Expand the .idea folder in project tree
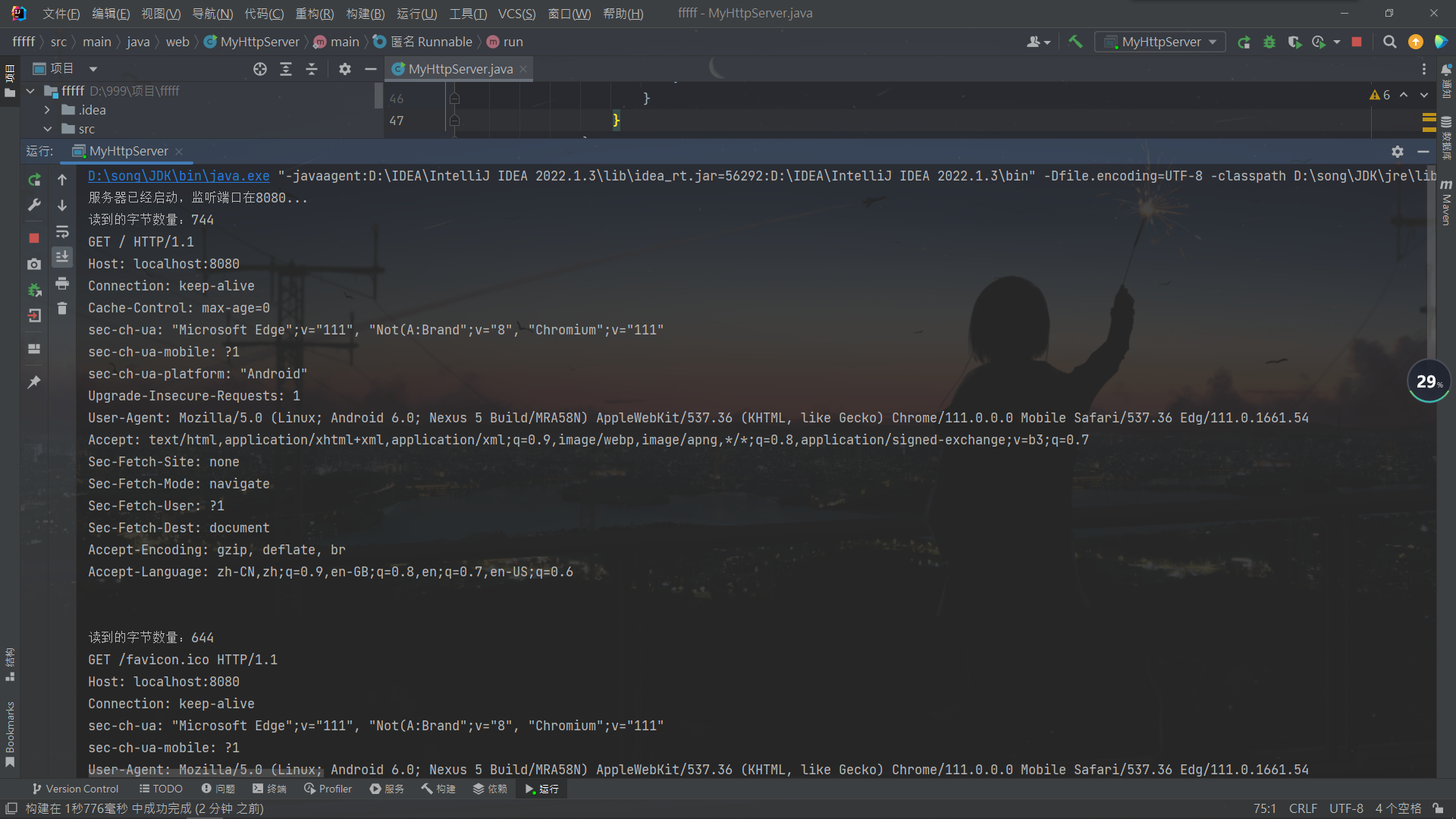Screen dimensions: 1456x819 [47, 110]
